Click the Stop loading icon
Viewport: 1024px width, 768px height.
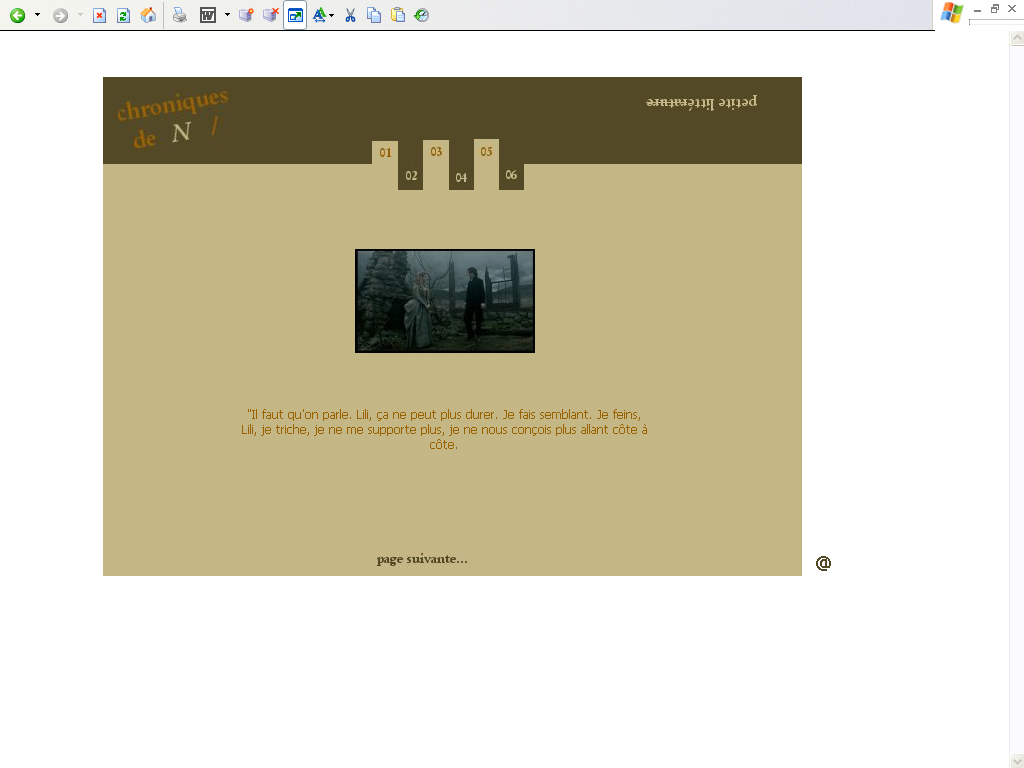(x=99, y=15)
